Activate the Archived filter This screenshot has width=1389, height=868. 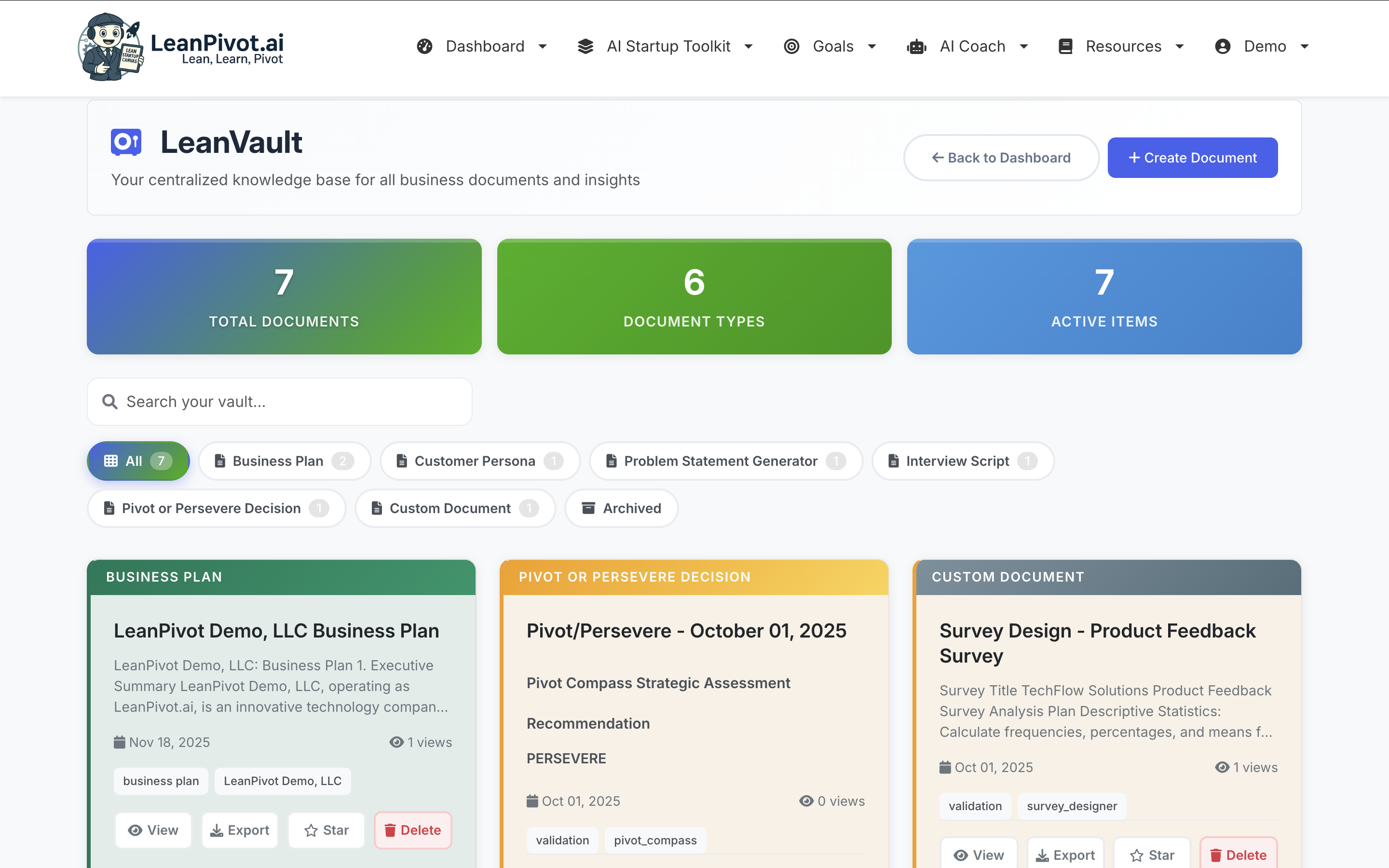tap(621, 508)
